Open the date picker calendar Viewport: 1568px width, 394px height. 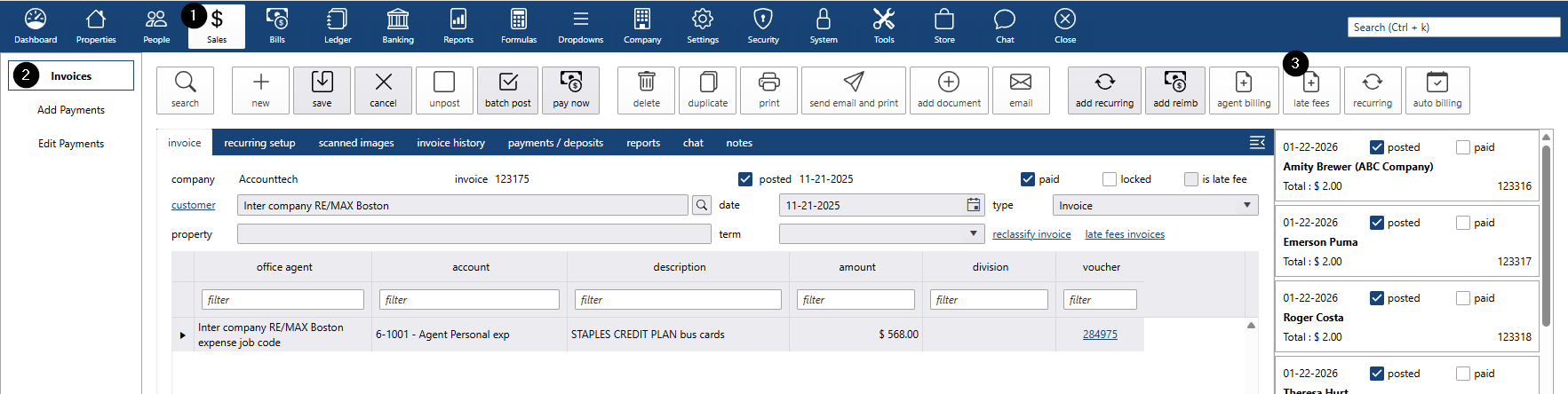tap(974, 205)
